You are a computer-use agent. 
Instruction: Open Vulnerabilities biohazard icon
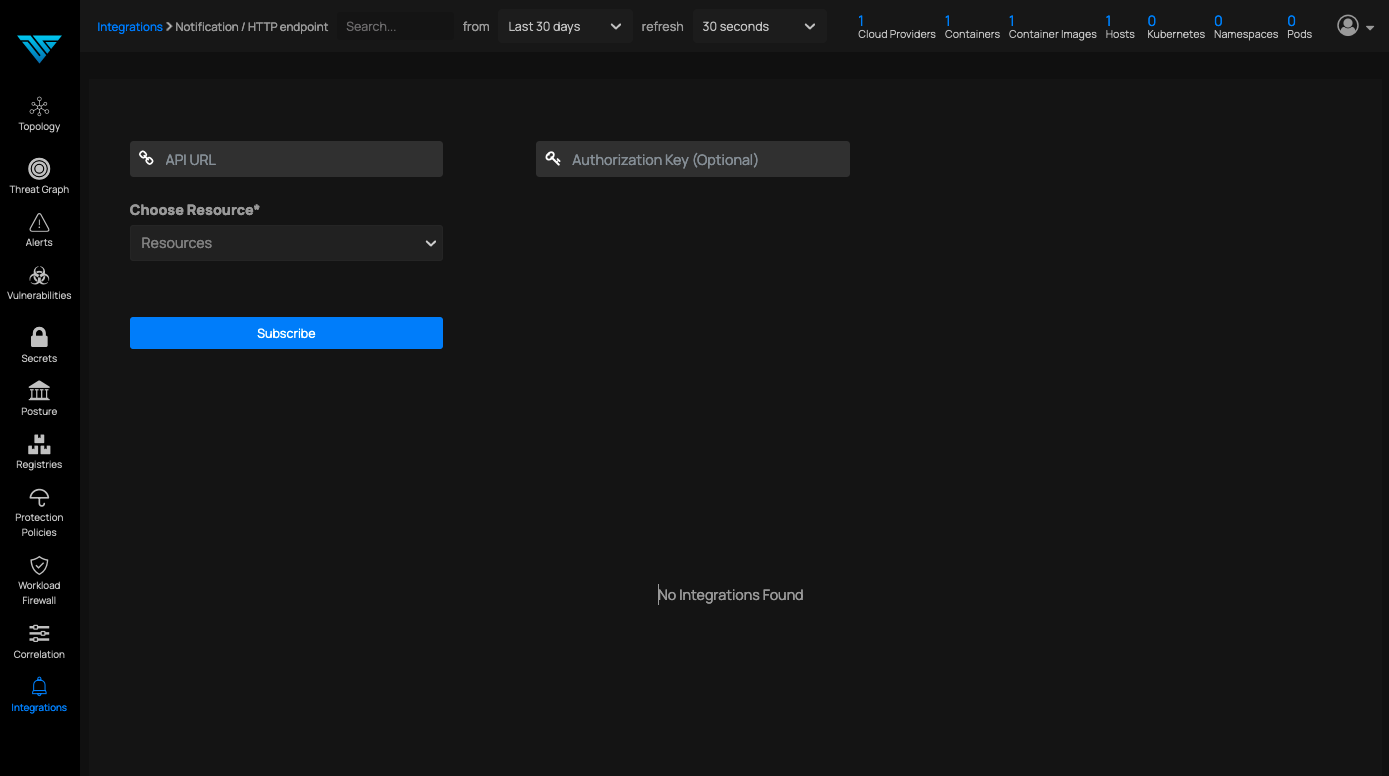pos(39,276)
